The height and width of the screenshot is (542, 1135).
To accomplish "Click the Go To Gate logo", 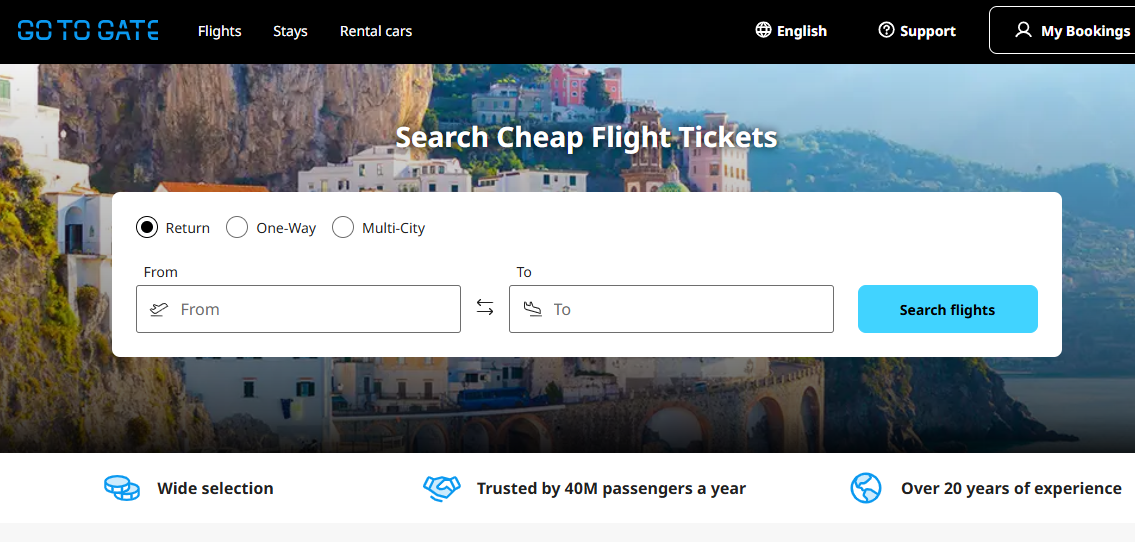I will click(x=88, y=30).
